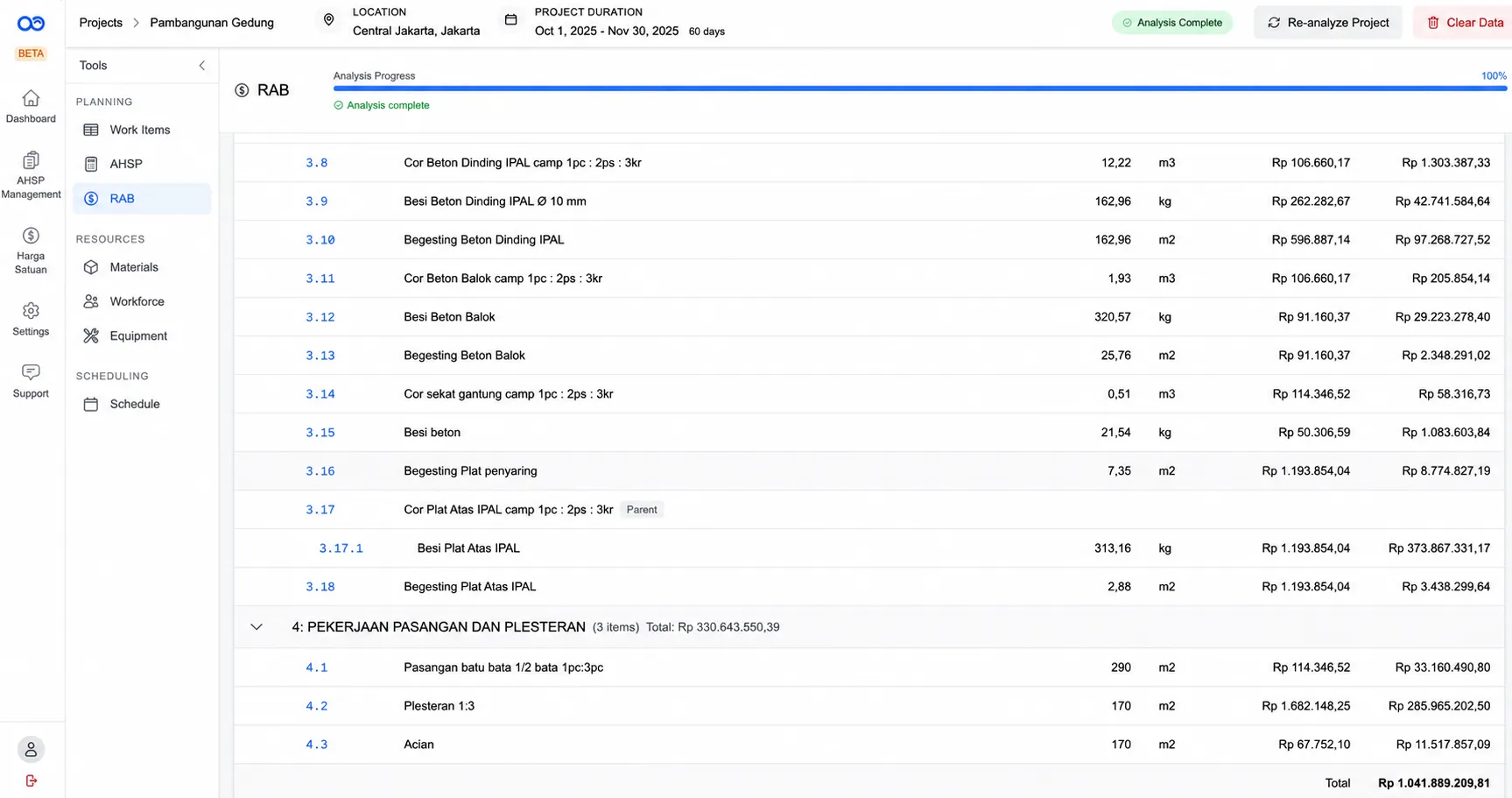
Task: Open Settings gear icon
Action: tap(31, 311)
